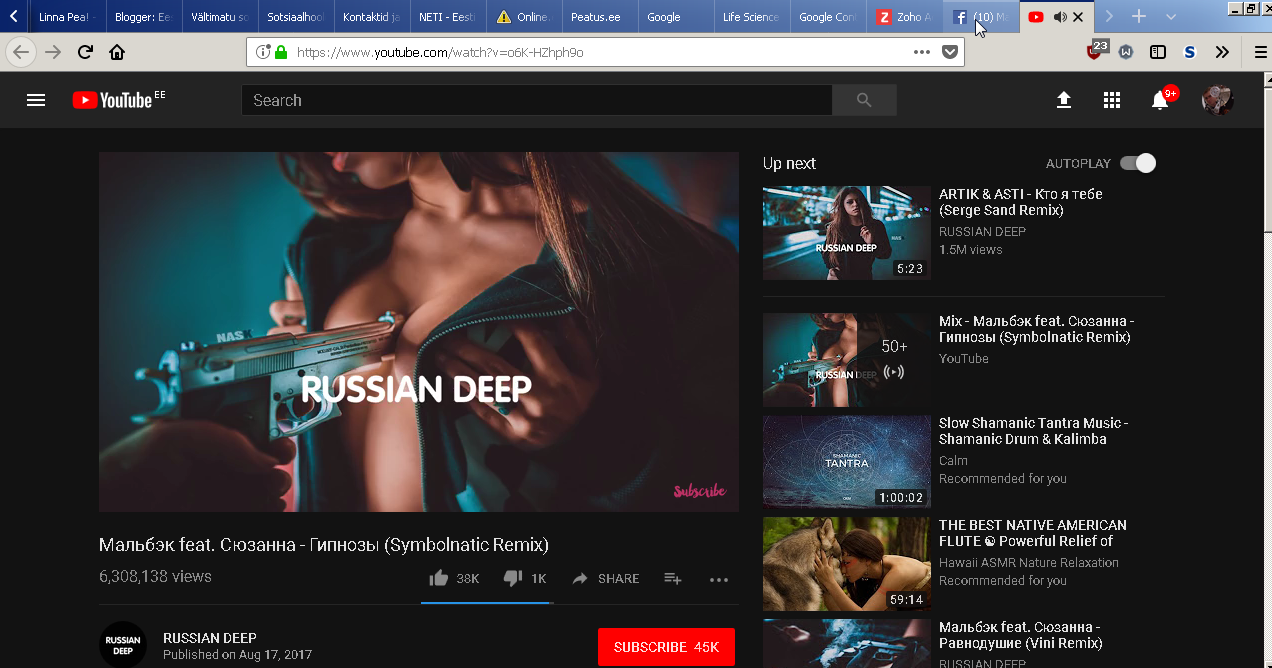Turn off the Autoplay switch
This screenshot has height=668, width=1272.
1138,163
